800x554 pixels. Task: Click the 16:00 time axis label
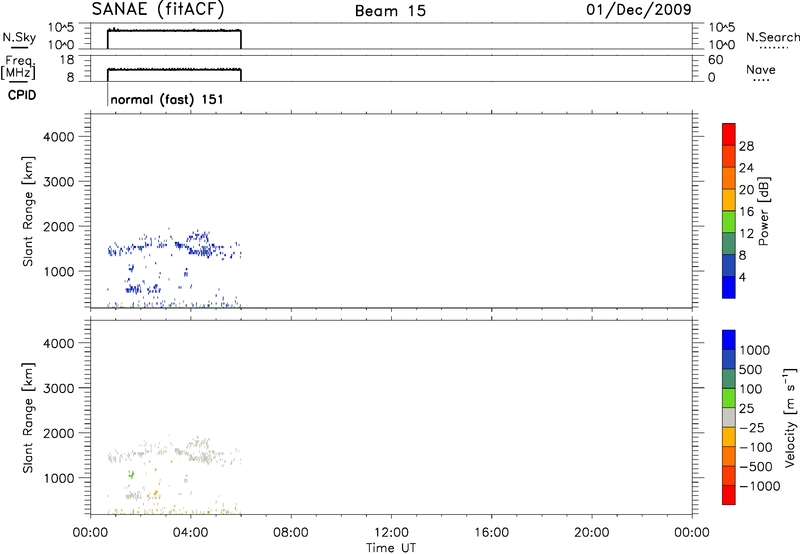coord(491,533)
